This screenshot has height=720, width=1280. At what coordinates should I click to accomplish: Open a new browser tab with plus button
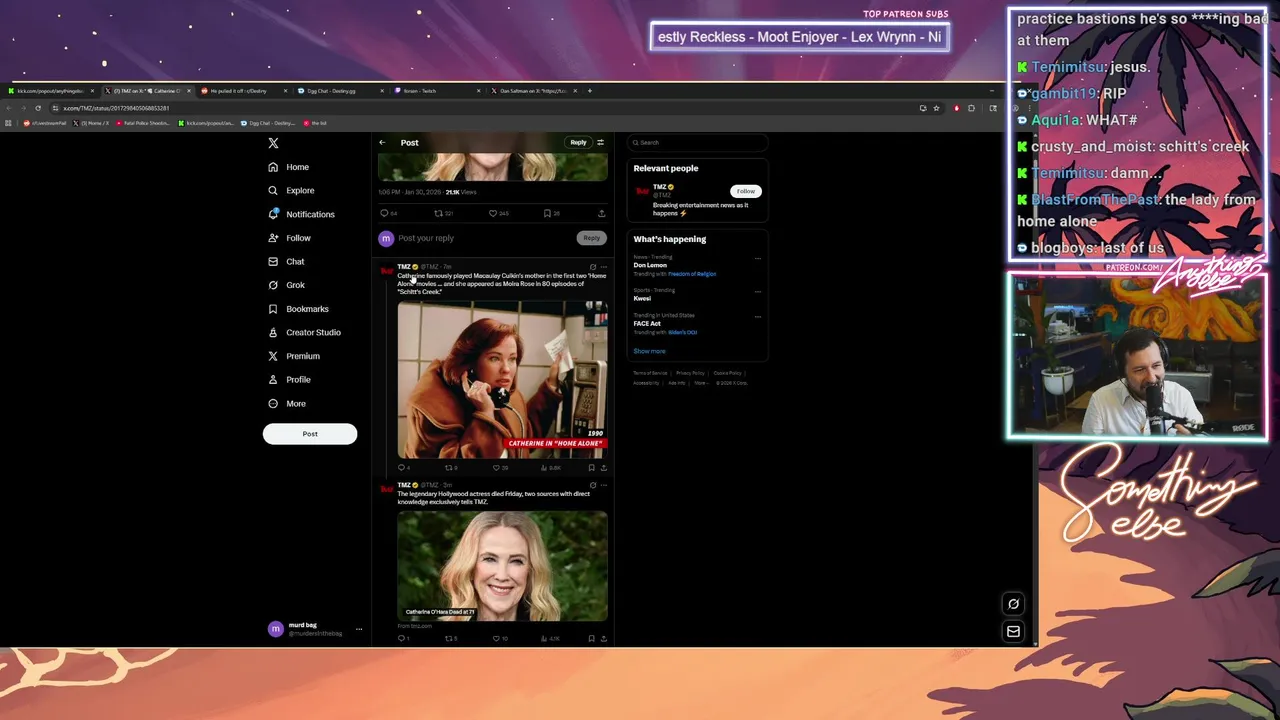pyautogui.click(x=590, y=91)
